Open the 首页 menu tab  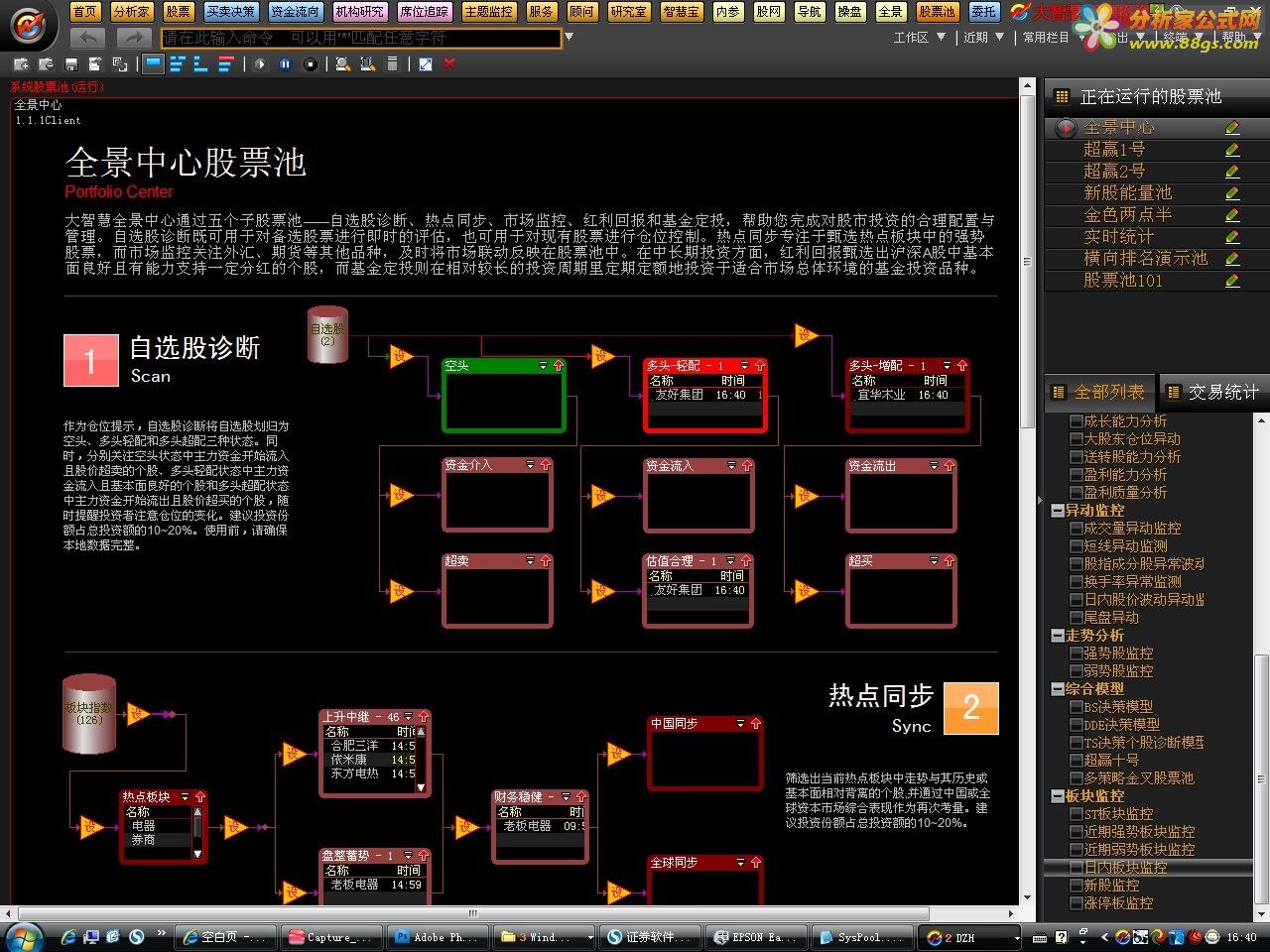85,12
